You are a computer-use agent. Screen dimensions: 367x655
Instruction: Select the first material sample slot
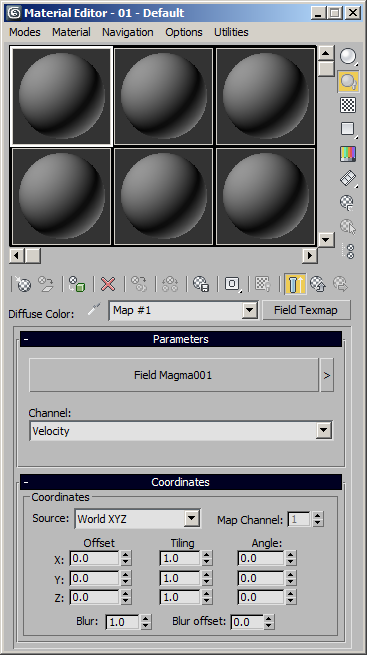click(61, 96)
